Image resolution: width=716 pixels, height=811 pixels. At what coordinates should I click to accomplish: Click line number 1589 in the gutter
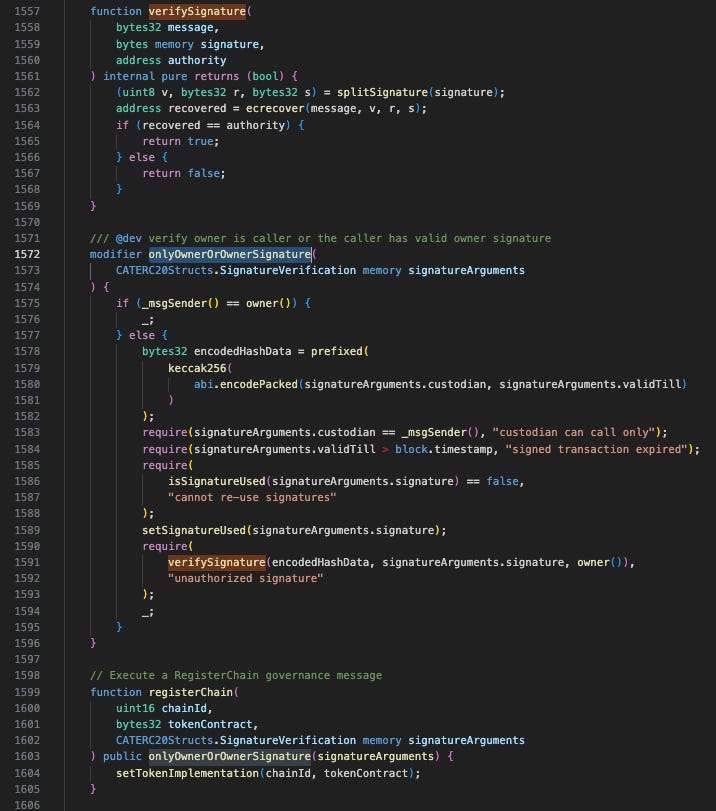pyautogui.click(x=27, y=530)
